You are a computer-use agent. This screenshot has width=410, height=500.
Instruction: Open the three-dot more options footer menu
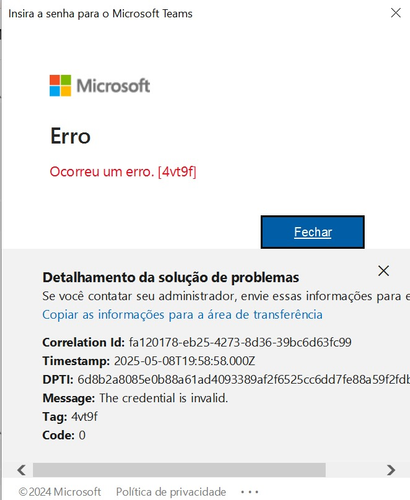click(250, 492)
